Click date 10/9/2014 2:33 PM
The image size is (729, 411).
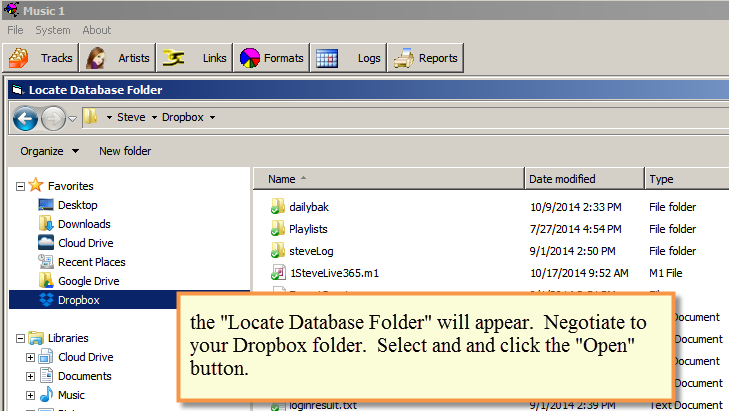[576, 207]
